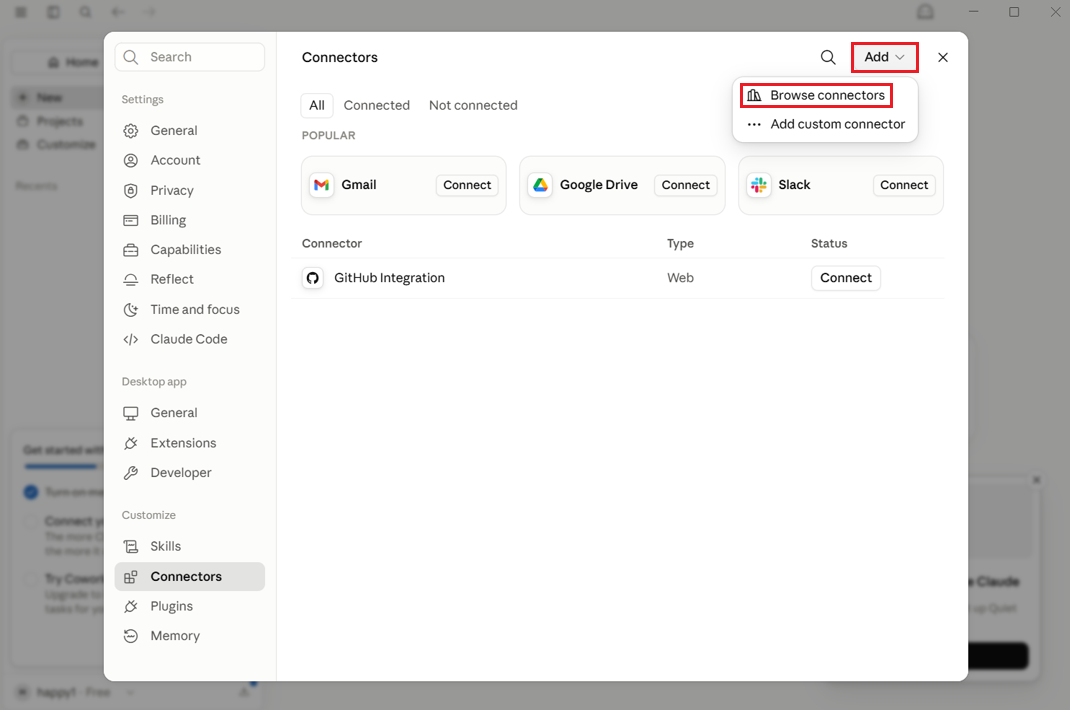Viewport: 1070px width, 710px height.
Task: Click the gear icon beside the Settings General item
Action: click(130, 130)
